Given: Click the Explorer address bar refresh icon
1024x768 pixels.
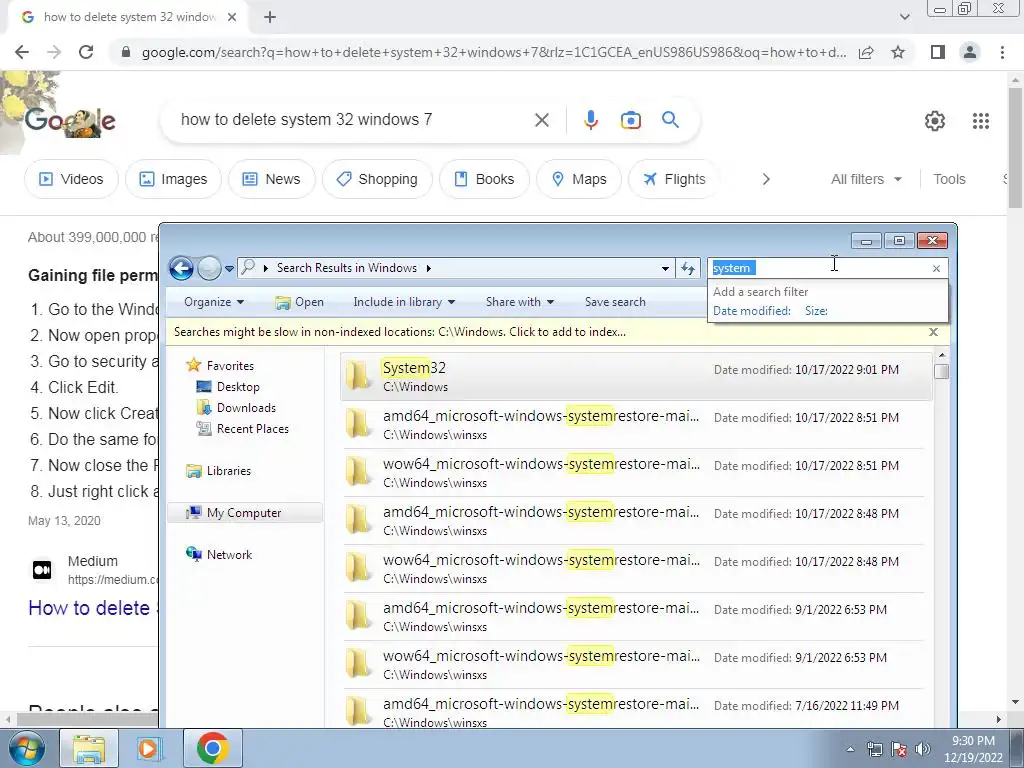Looking at the screenshot, I should 688,268.
